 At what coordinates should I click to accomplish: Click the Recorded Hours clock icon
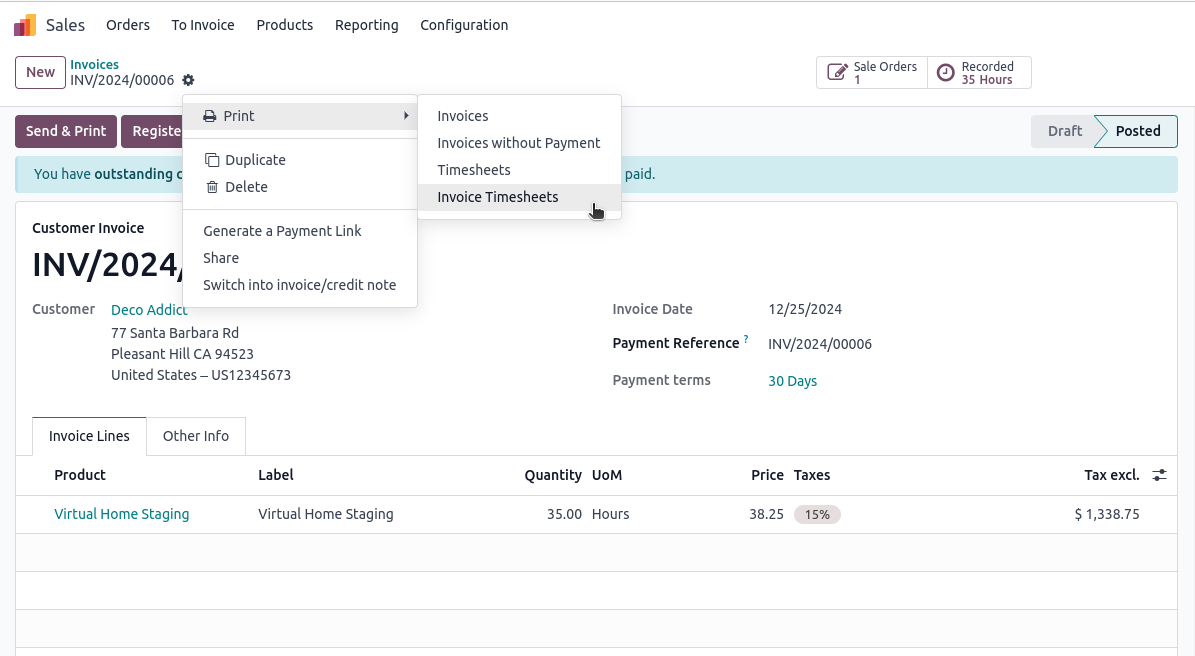pyautogui.click(x=945, y=73)
